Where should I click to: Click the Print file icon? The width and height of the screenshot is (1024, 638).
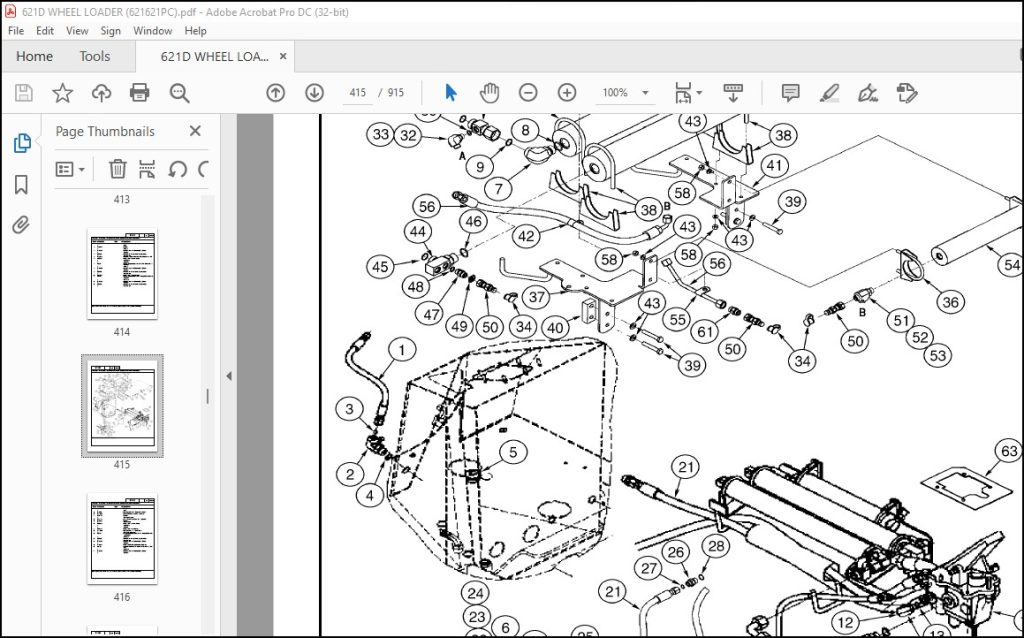click(x=140, y=93)
